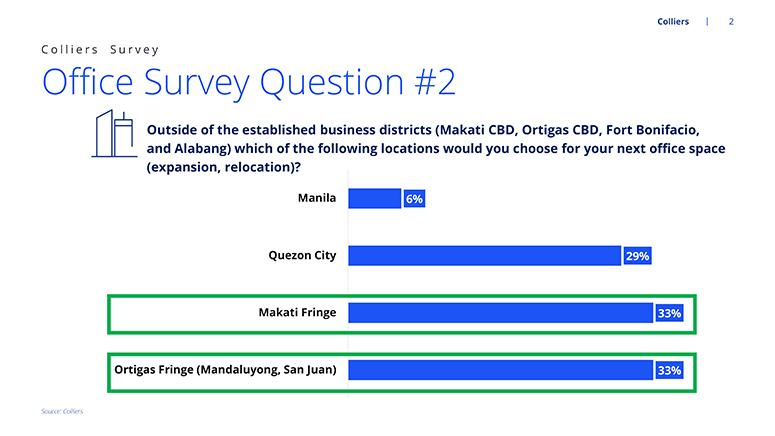The image size is (775, 436).
Task: Click the Quezon City category label
Action: click(x=302, y=256)
